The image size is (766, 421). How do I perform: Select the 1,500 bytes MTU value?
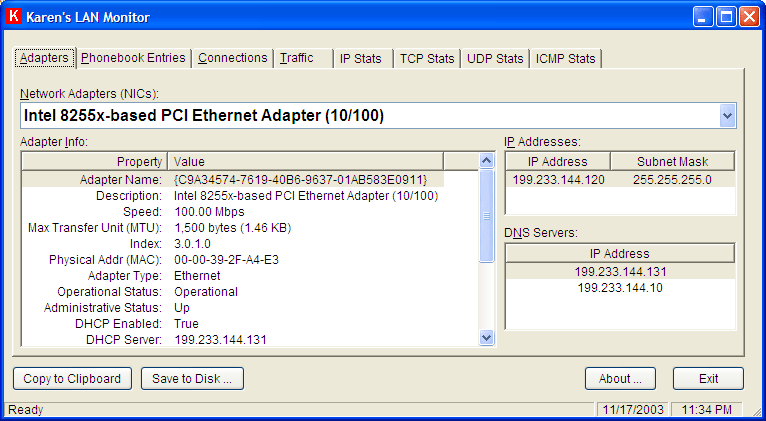pyautogui.click(x=233, y=228)
